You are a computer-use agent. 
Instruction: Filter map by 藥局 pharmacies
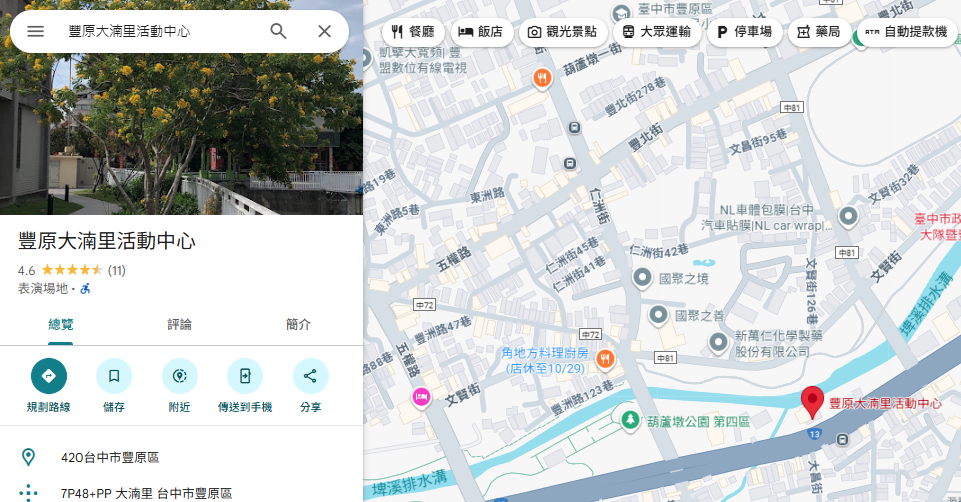coord(818,32)
